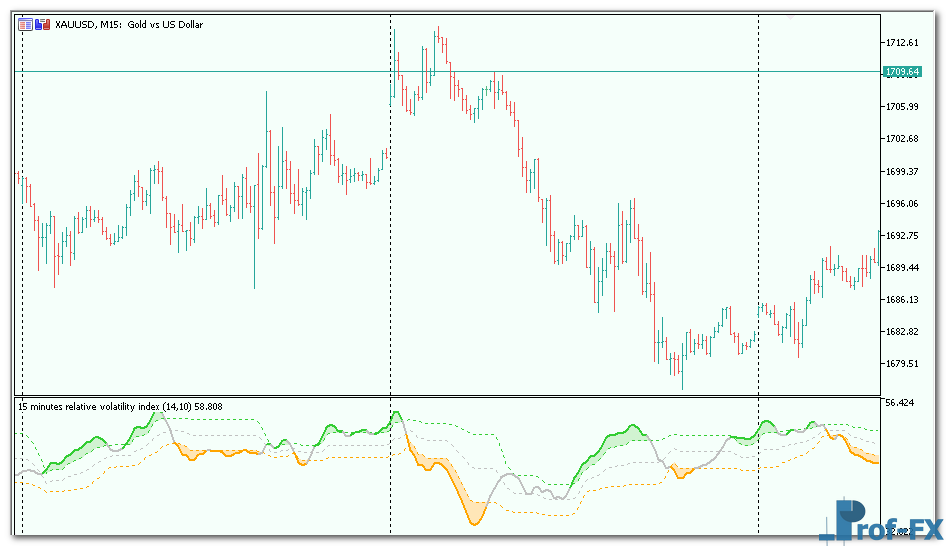Click the 1679.51 price scale label

(x=902, y=364)
